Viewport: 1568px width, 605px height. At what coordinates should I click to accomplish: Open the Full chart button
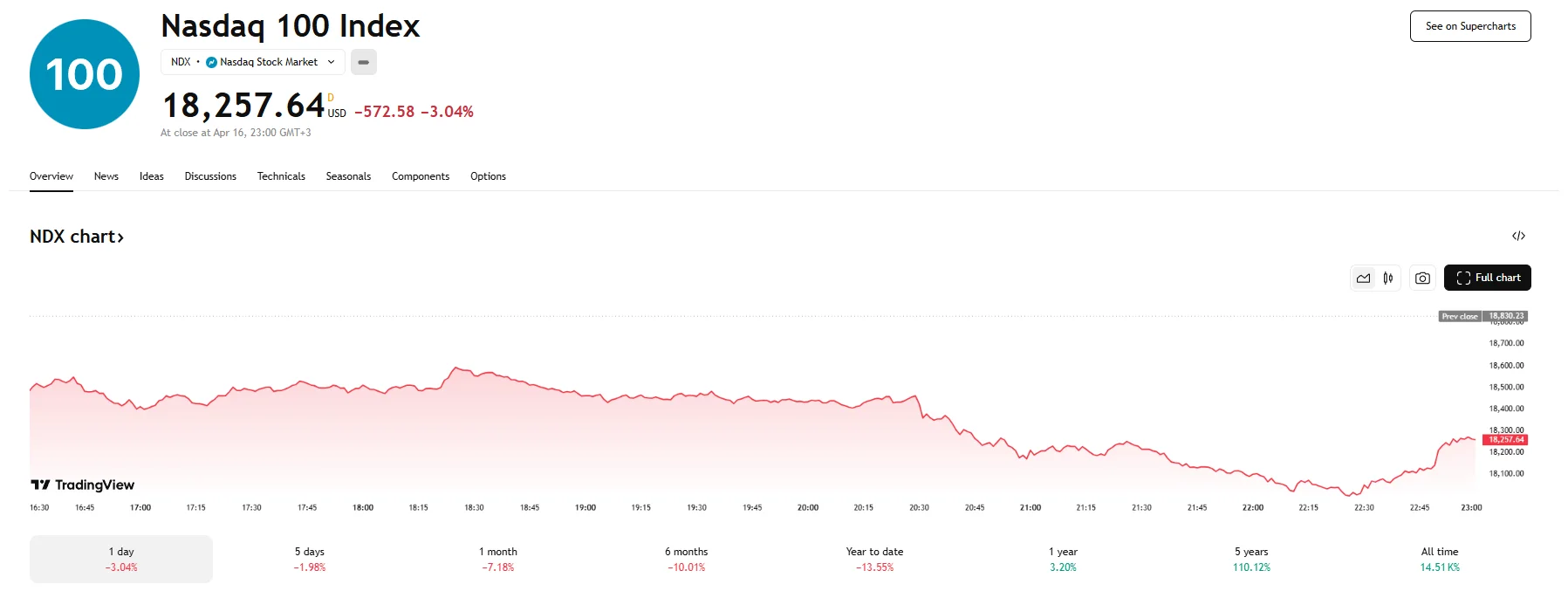click(x=1487, y=278)
